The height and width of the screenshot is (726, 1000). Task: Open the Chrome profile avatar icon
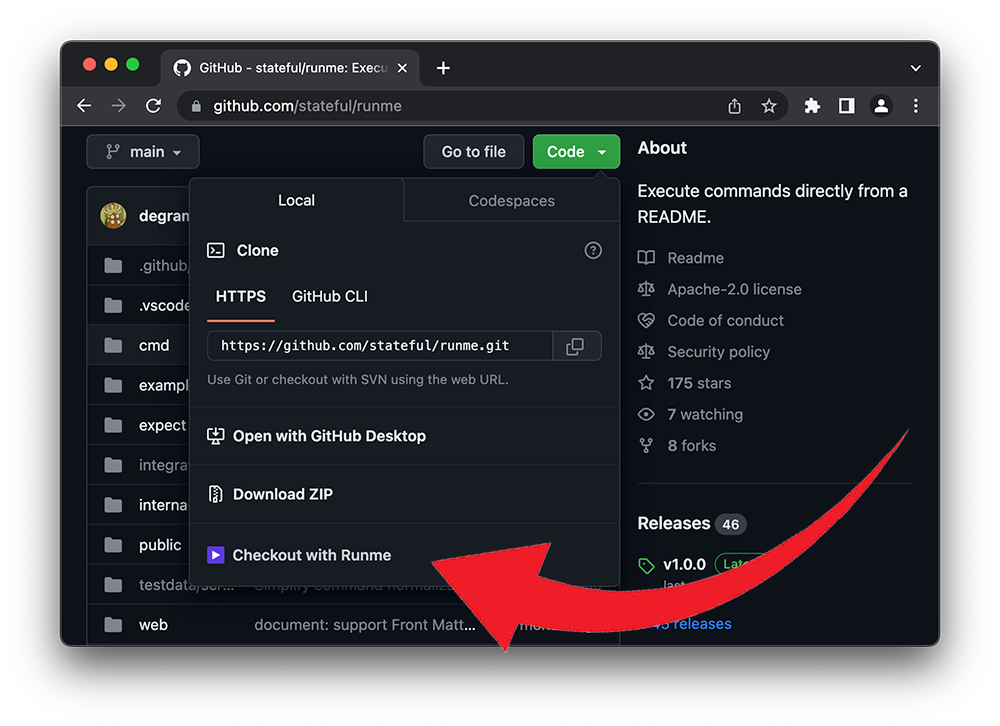tap(880, 106)
